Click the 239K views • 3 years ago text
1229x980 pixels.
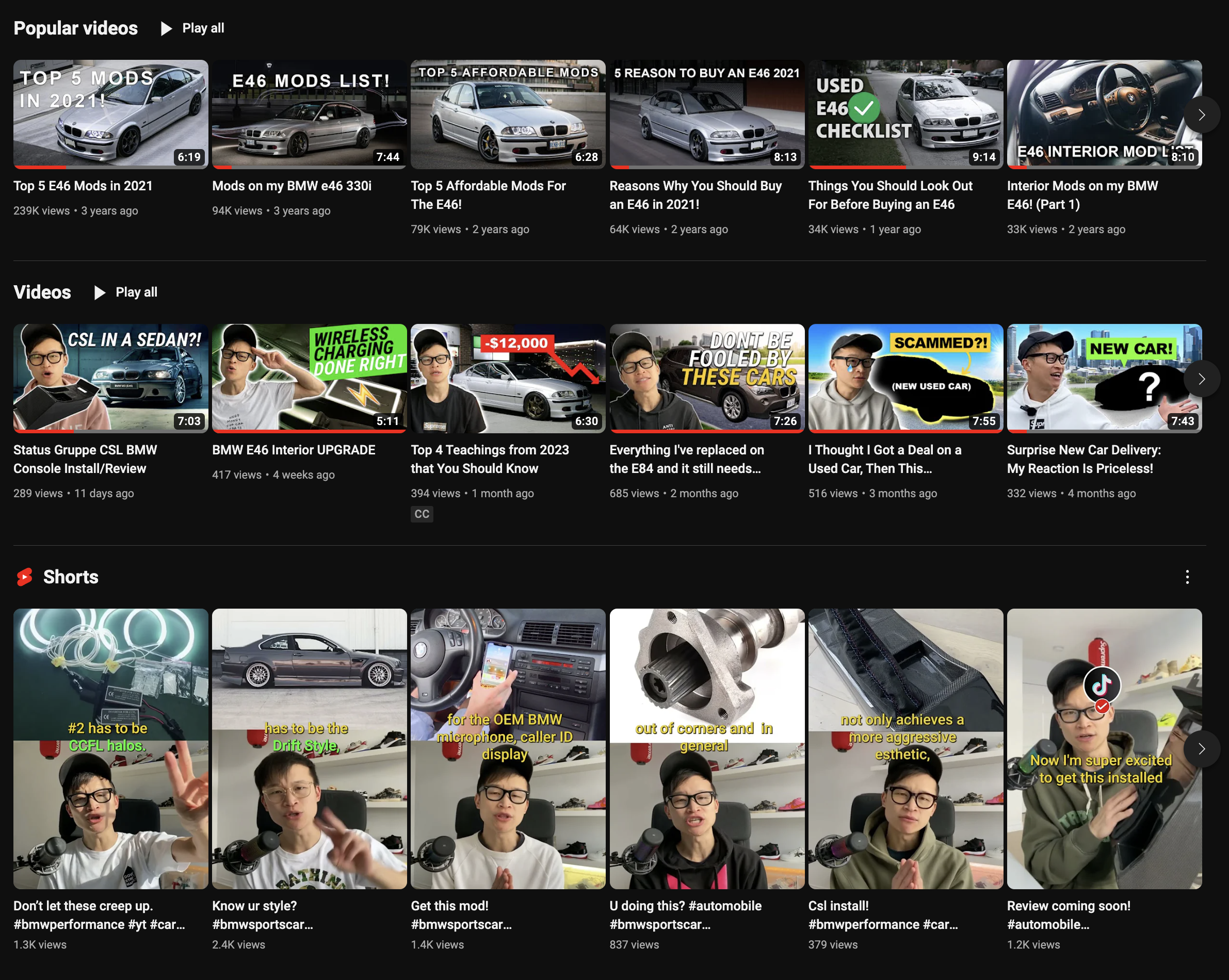(x=76, y=211)
